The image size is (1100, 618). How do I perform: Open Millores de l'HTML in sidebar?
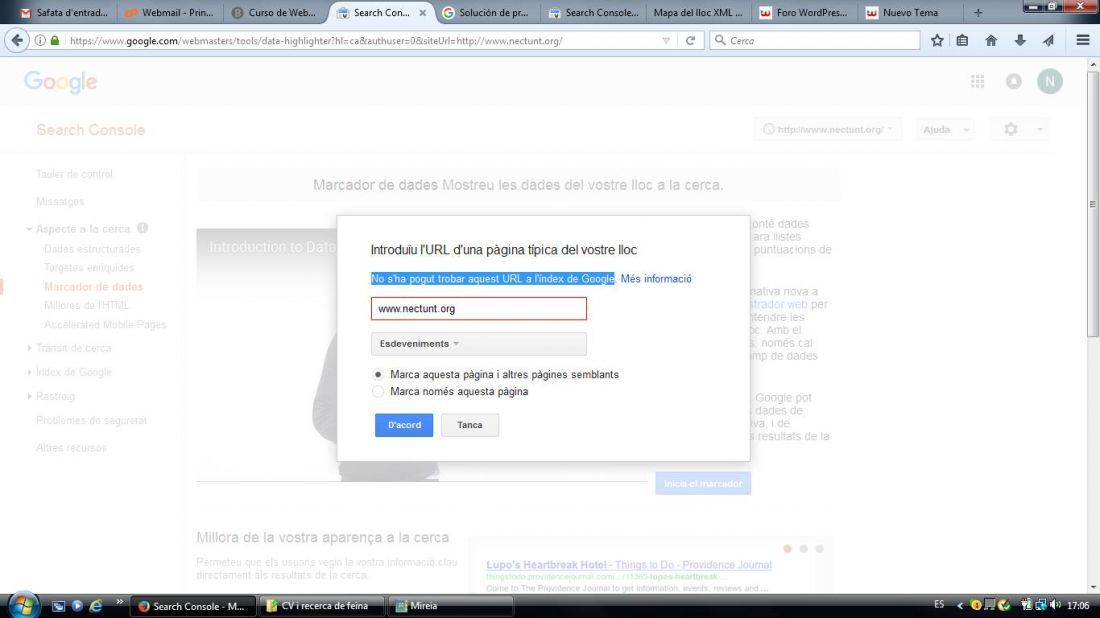pos(86,305)
